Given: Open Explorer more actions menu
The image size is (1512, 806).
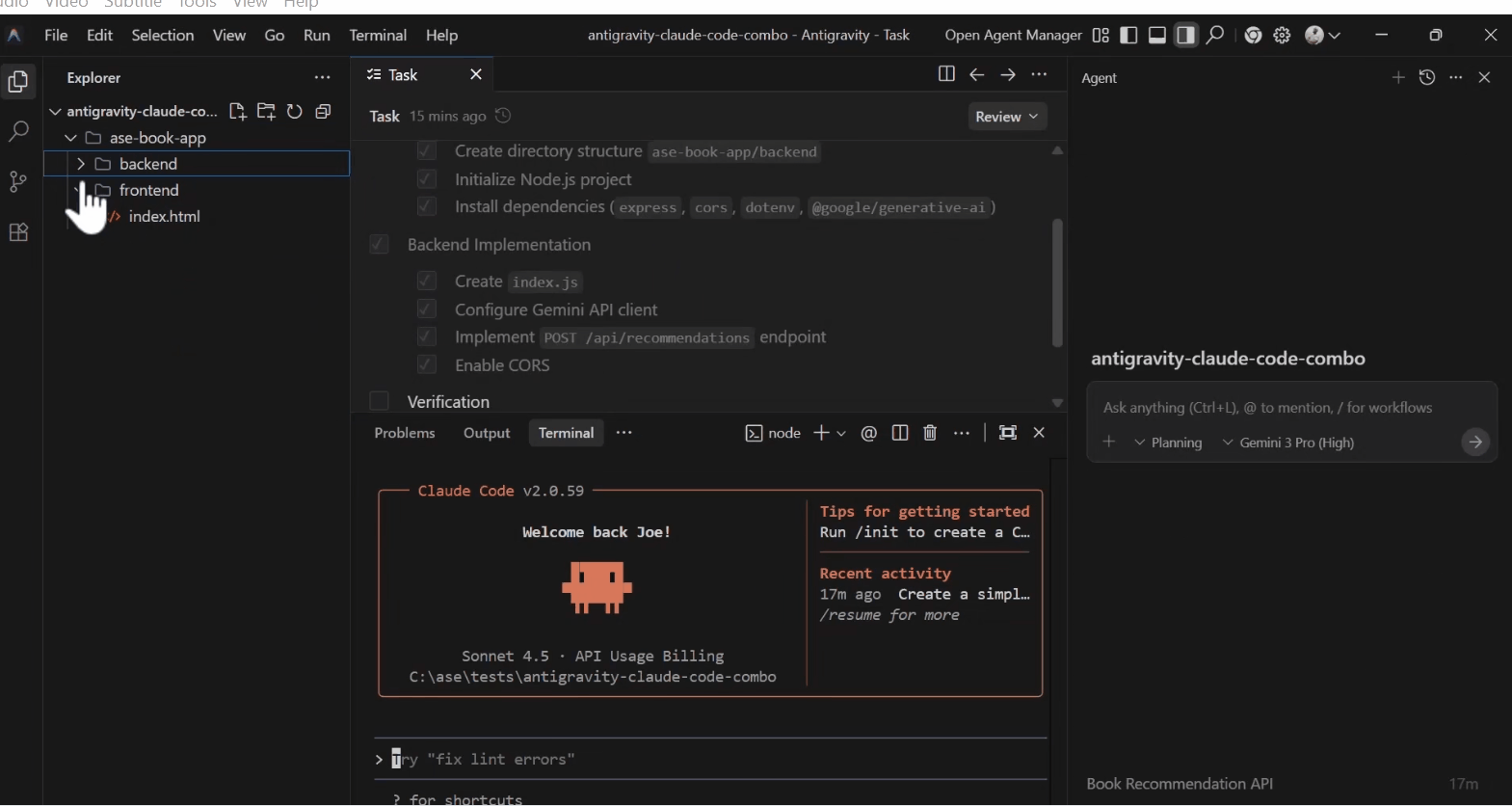Looking at the screenshot, I should coord(322,77).
